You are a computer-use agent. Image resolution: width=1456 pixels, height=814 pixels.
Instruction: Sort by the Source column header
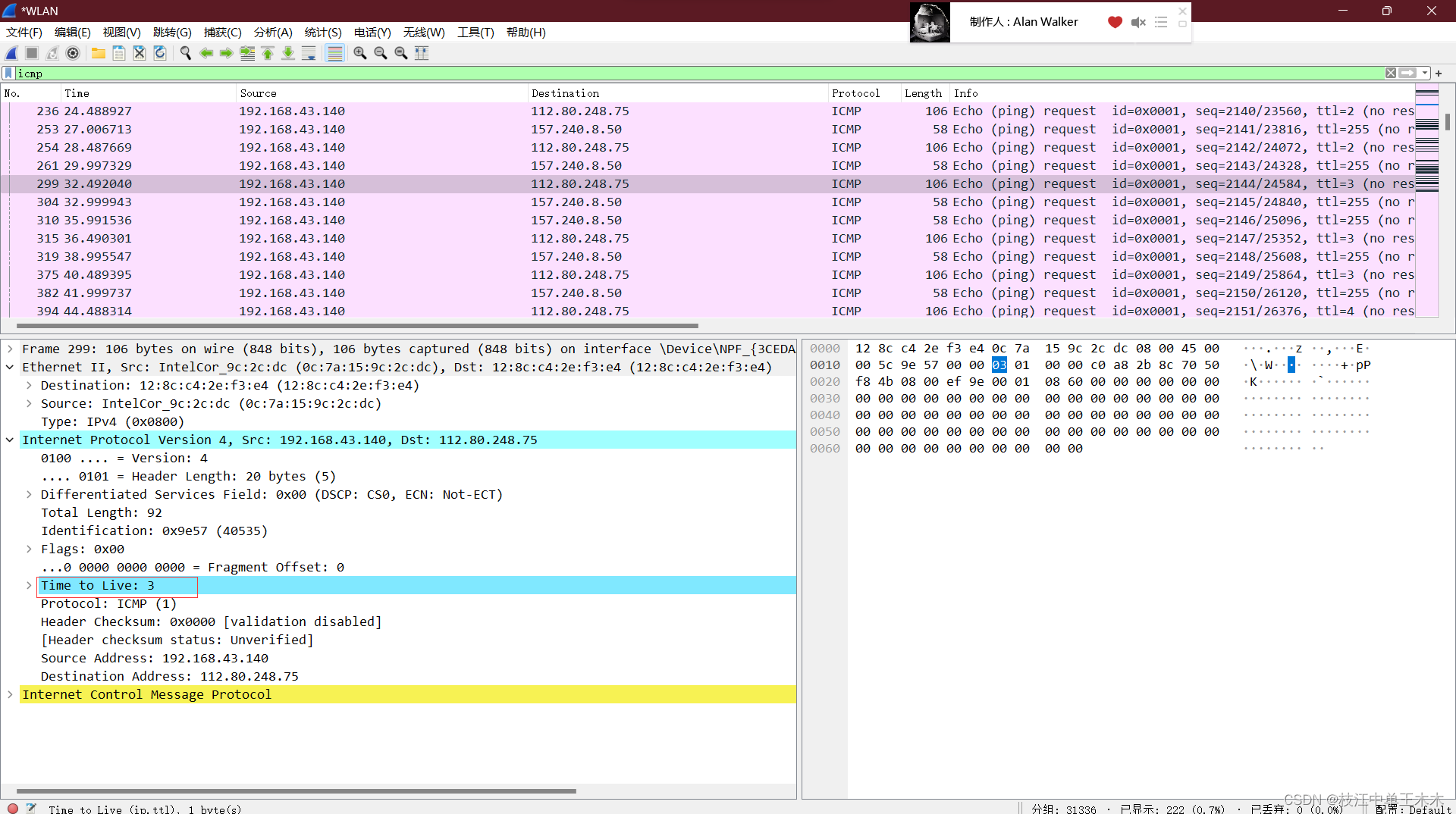pos(381,93)
